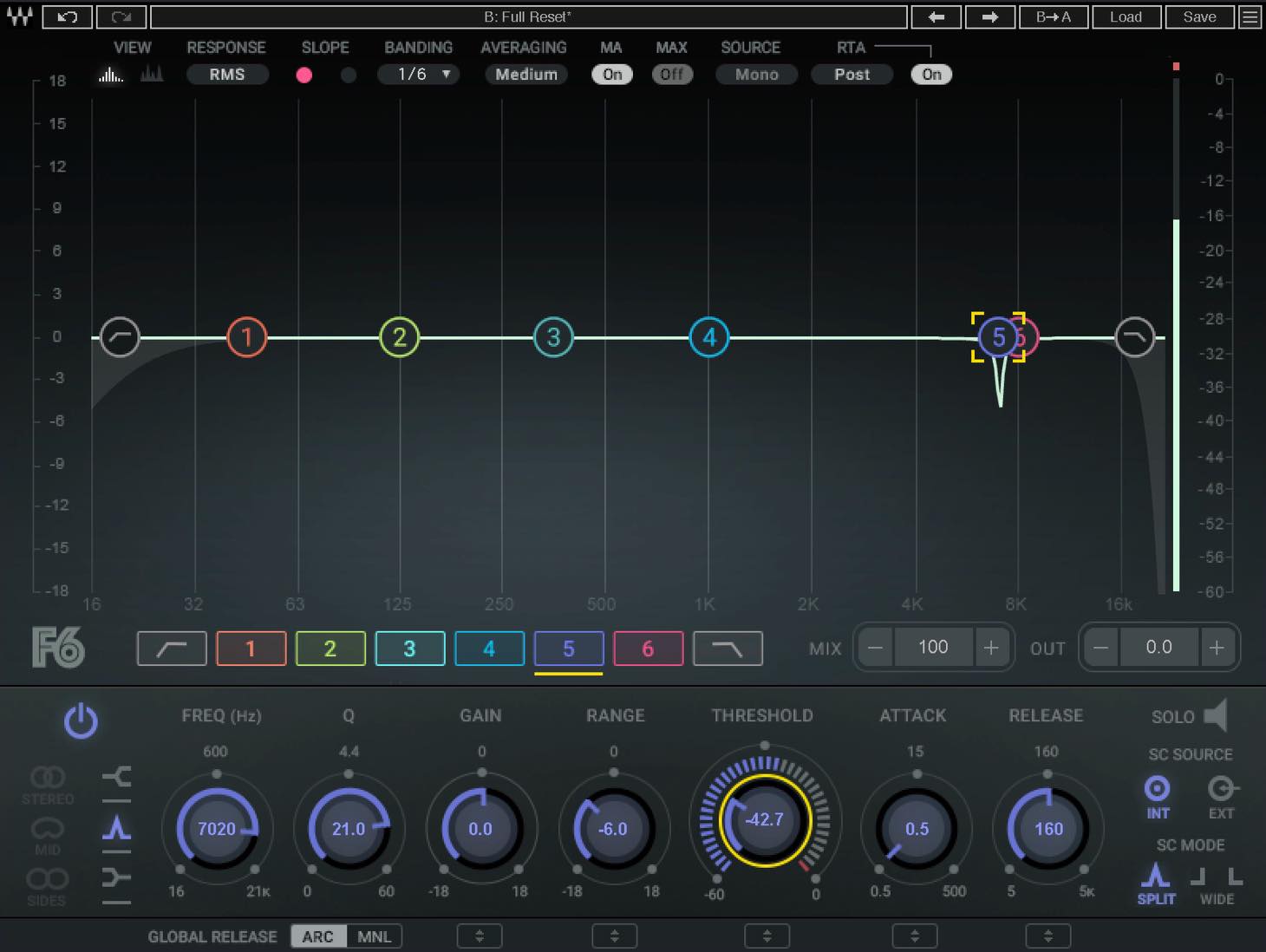Click the FREQ knob showing 7020
This screenshot has width=1266, height=952.
click(x=217, y=829)
